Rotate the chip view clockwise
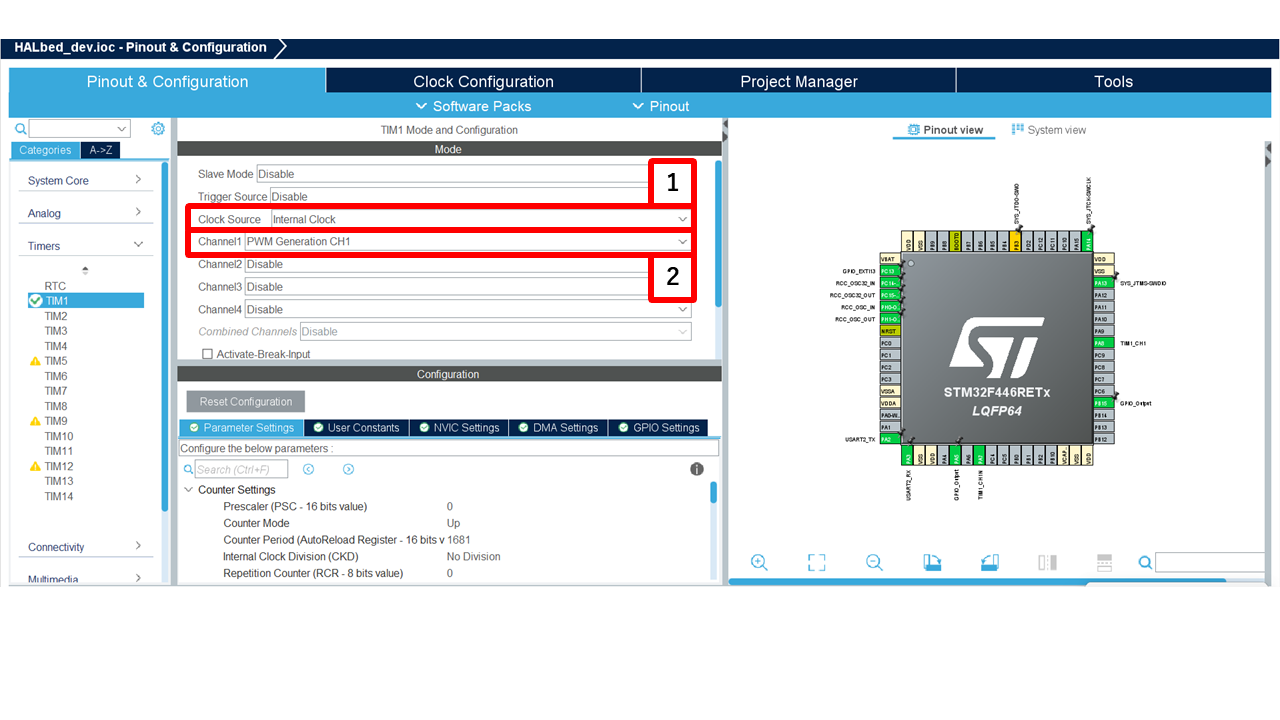The width and height of the screenshot is (1280, 720). tap(932, 562)
